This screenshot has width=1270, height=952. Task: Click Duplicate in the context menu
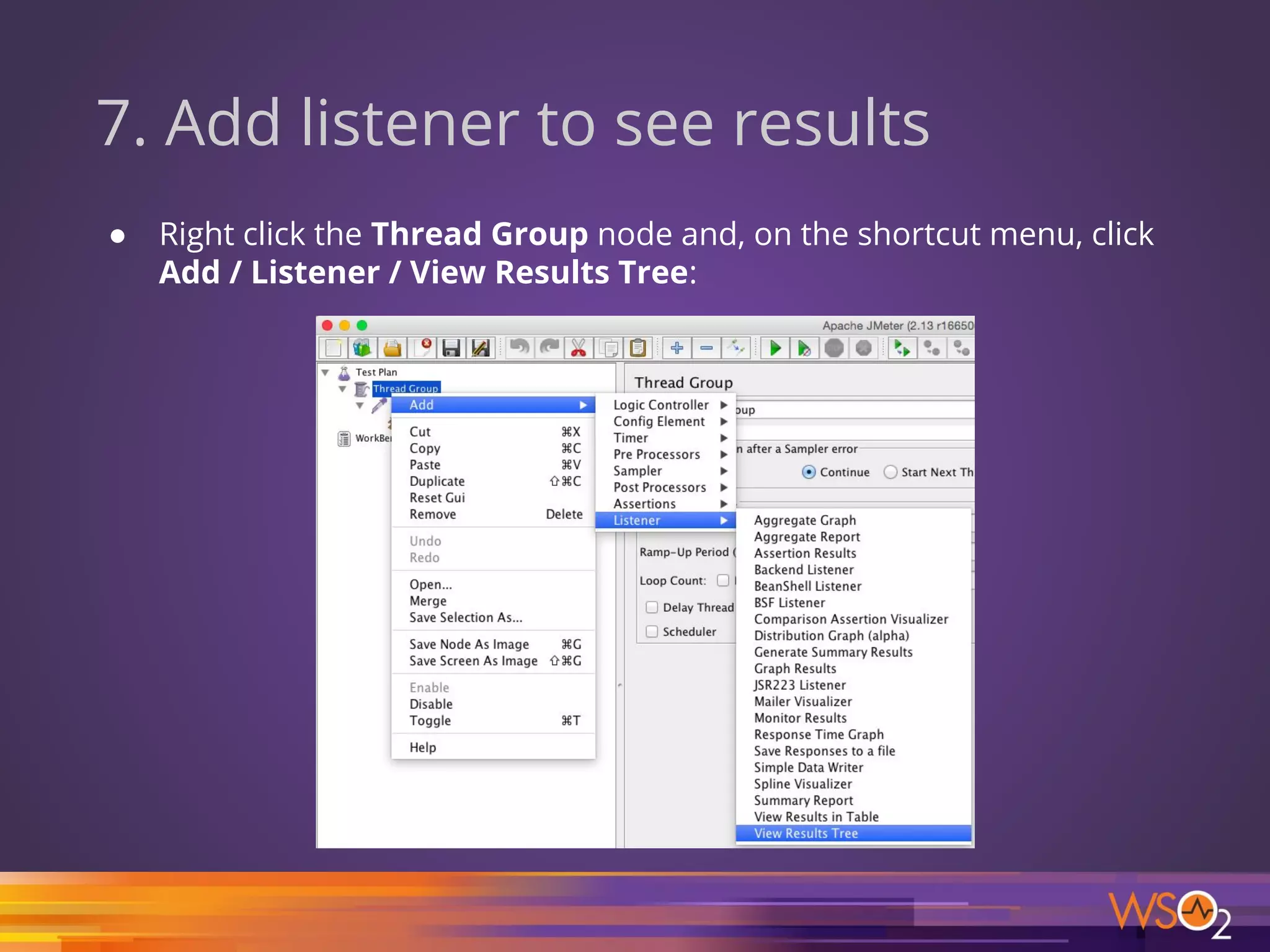pyautogui.click(x=437, y=482)
